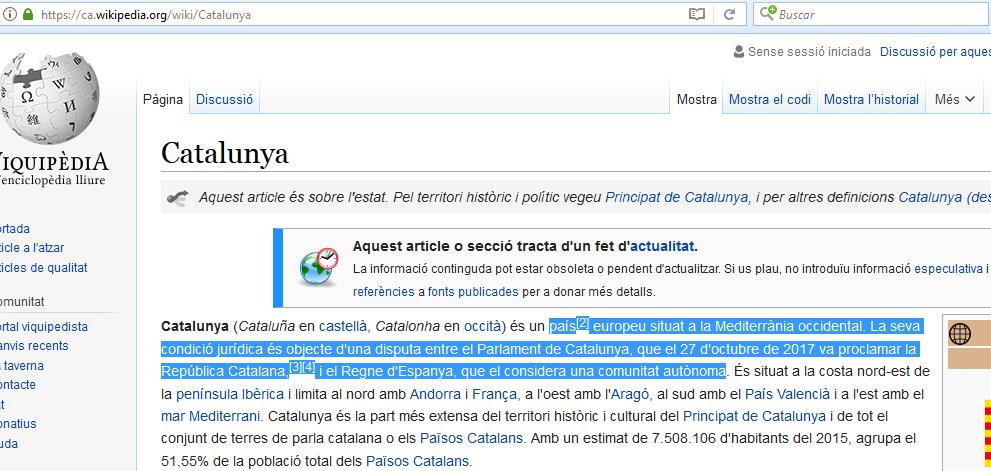Open Discussió per aquest link at top
This screenshot has width=991, height=471.
[935, 52]
